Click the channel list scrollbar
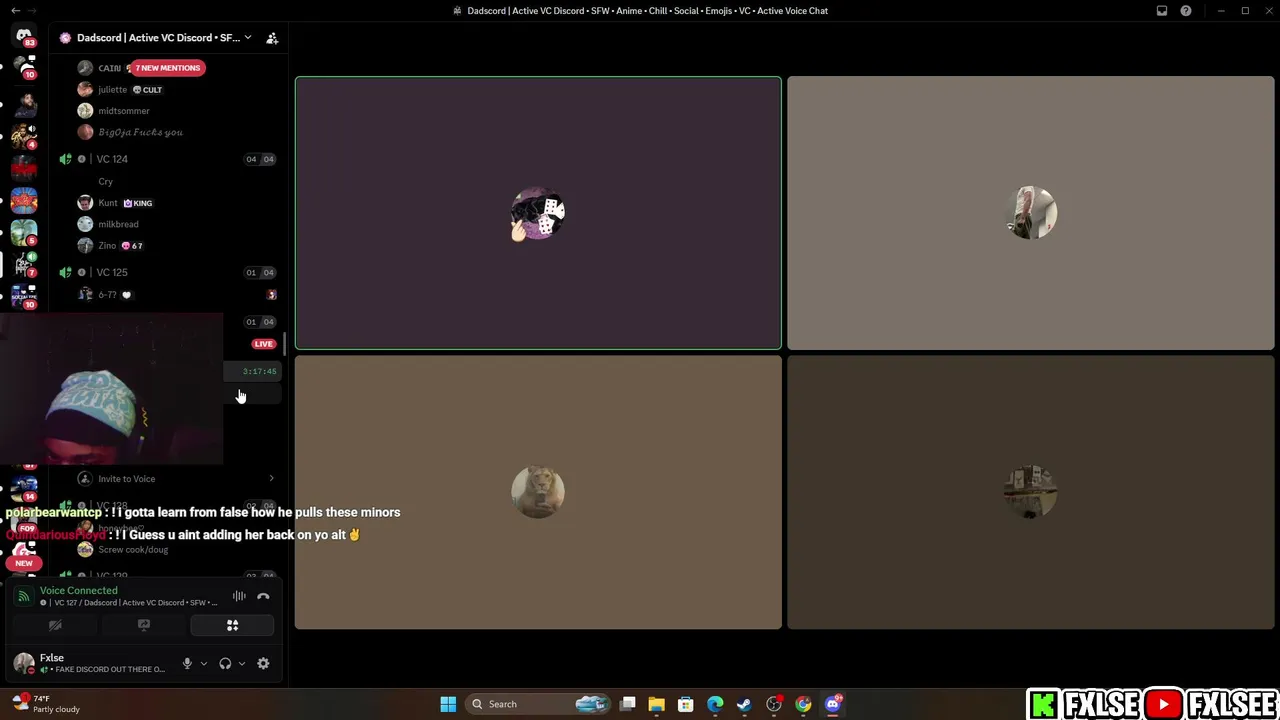The height and width of the screenshot is (720, 1280). click(x=284, y=344)
